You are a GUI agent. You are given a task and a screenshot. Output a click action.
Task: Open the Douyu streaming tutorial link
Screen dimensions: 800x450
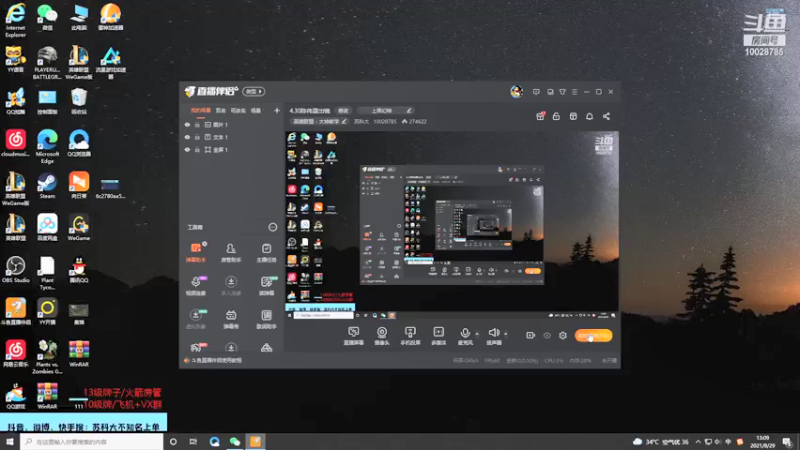[216, 360]
